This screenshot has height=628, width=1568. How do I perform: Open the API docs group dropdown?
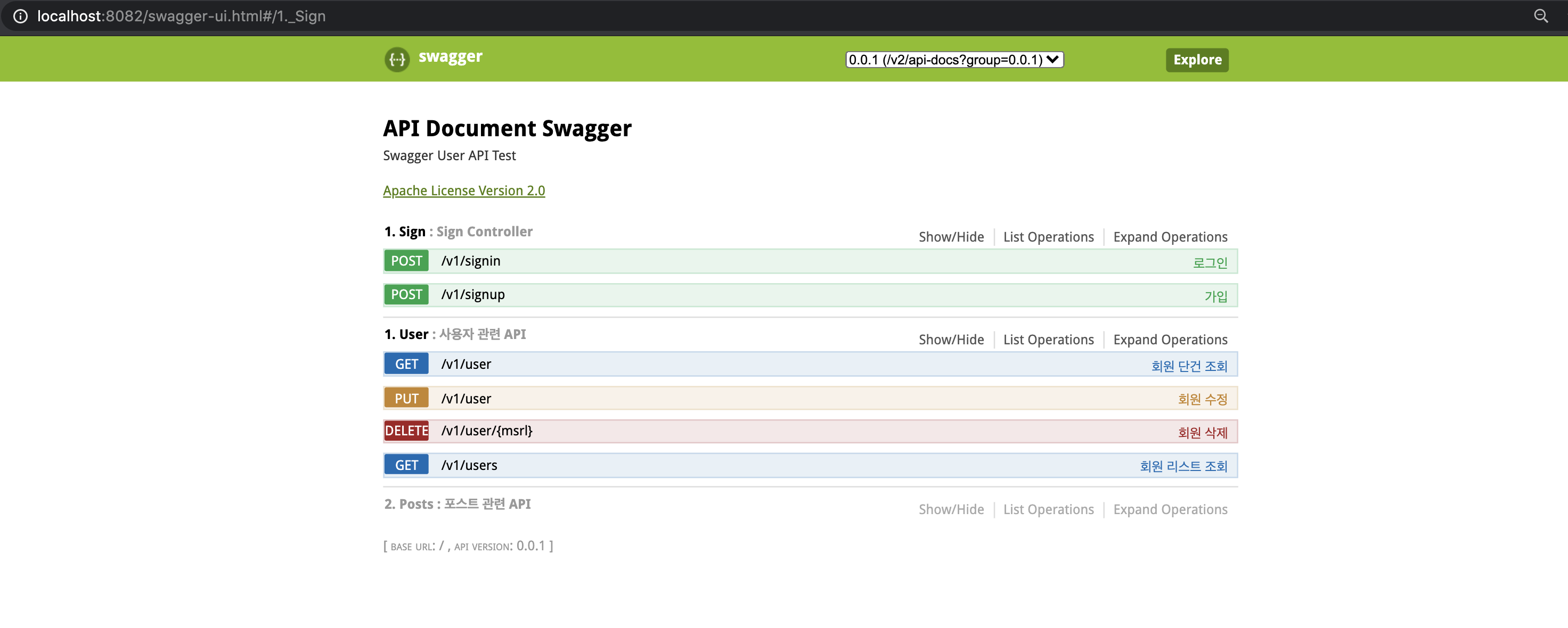point(954,60)
